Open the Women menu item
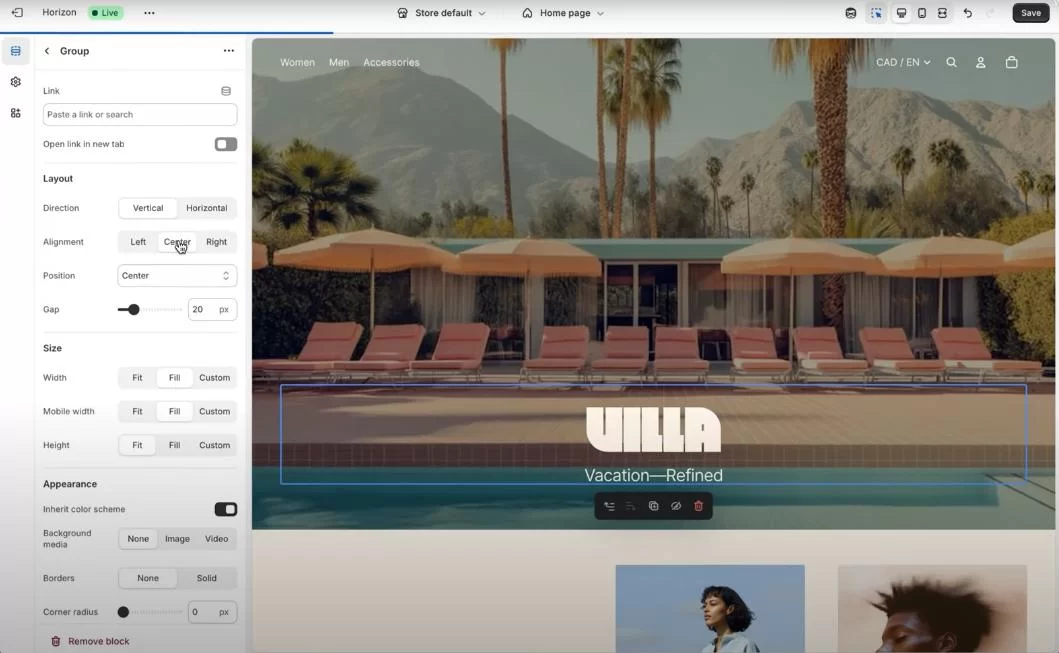This screenshot has height=653, width=1059. tap(297, 62)
